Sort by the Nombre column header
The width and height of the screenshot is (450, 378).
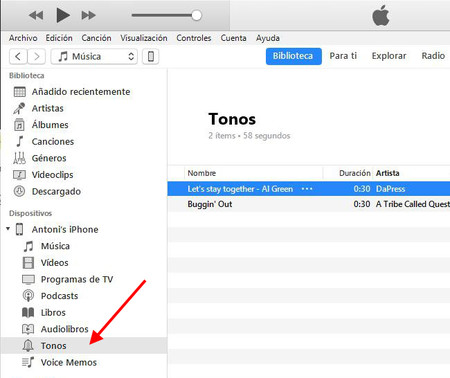coord(202,173)
